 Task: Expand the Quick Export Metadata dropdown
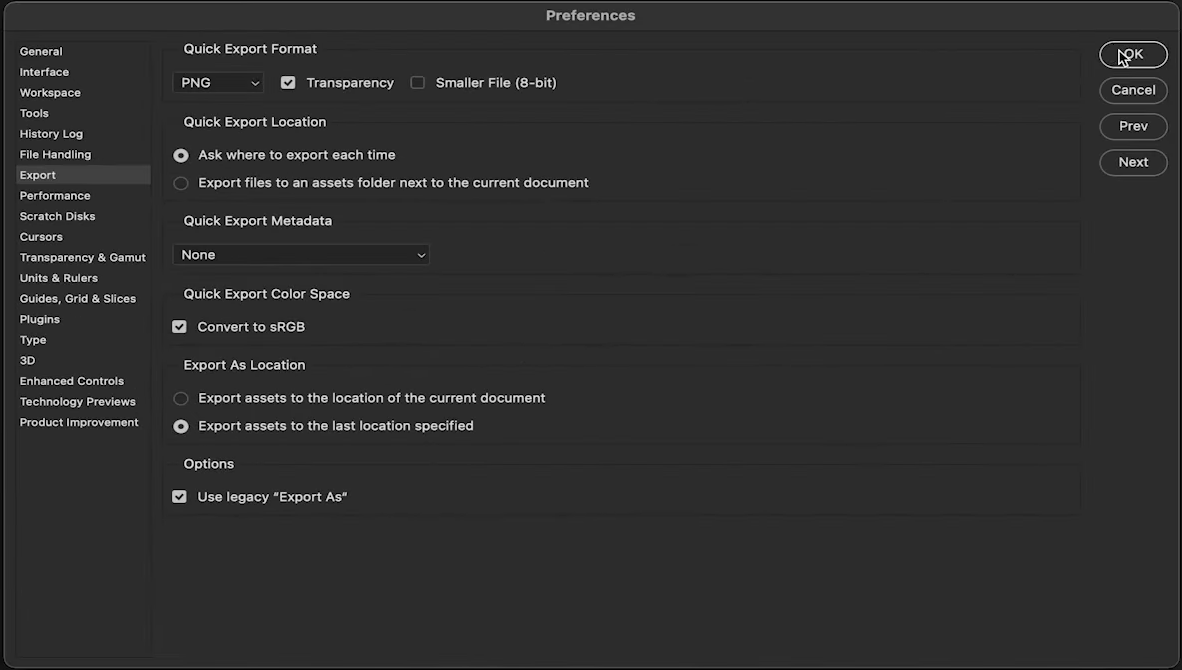[301, 255]
